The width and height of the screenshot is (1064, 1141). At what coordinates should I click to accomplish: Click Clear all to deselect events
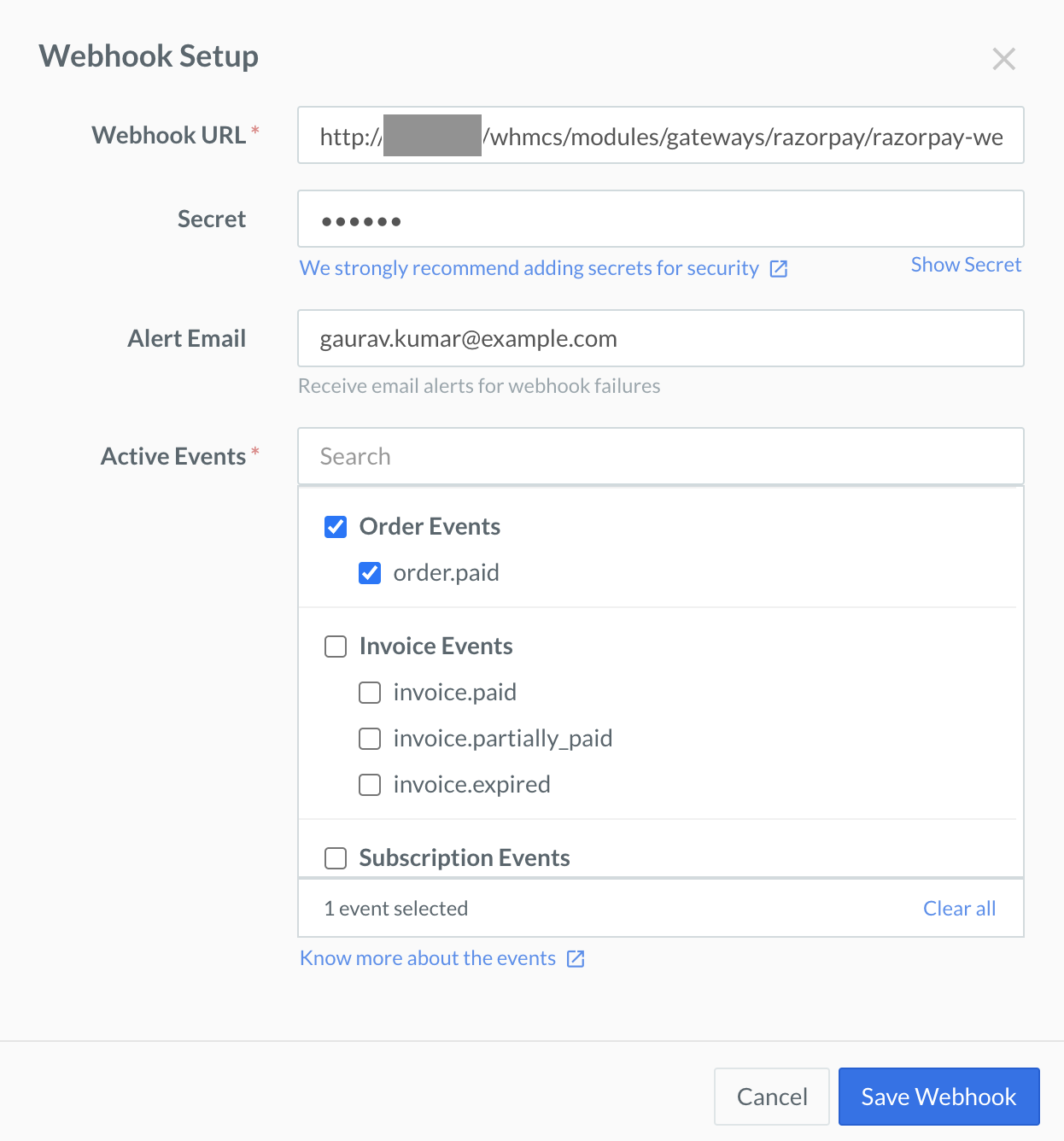pos(959,908)
